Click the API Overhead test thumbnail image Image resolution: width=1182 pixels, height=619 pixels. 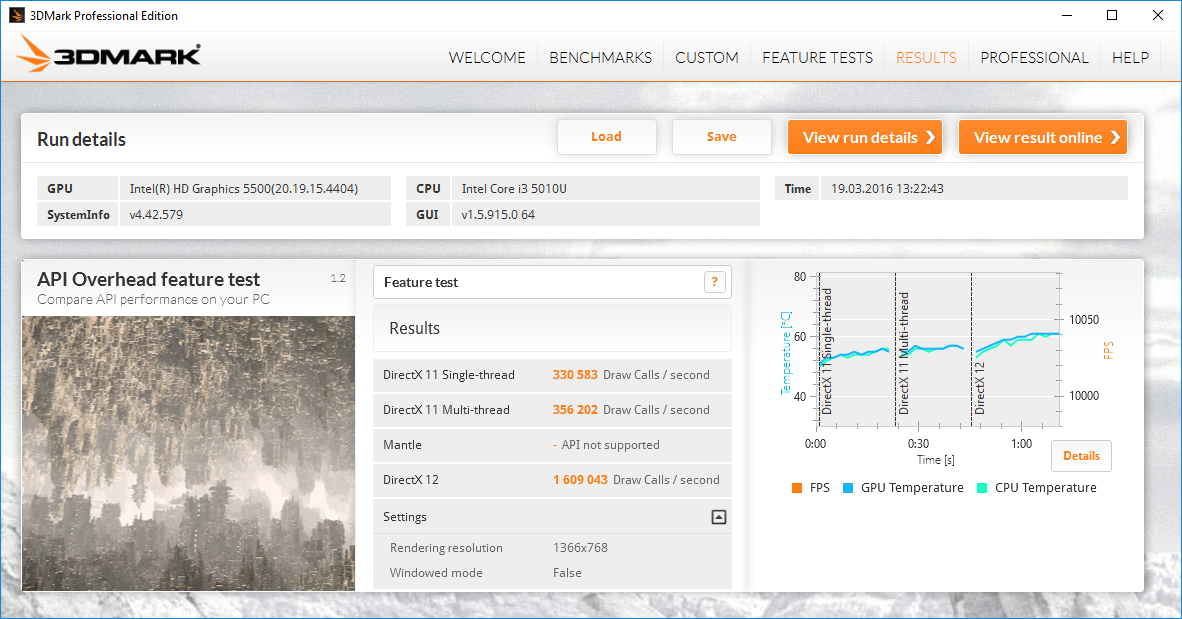pyautogui.click(x=188, y=452)
